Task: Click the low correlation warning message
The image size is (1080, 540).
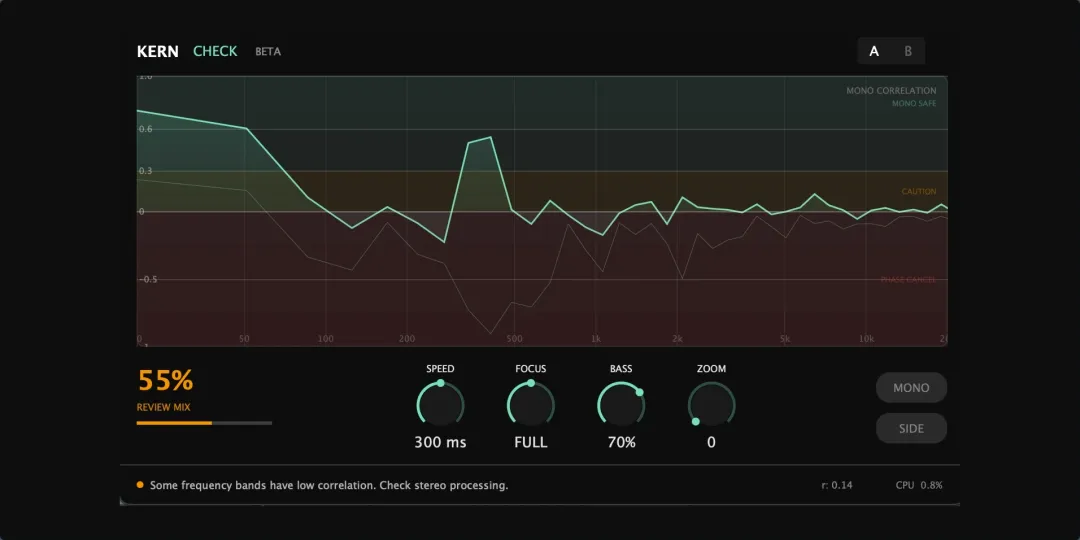Action: (x=329, y=486)
